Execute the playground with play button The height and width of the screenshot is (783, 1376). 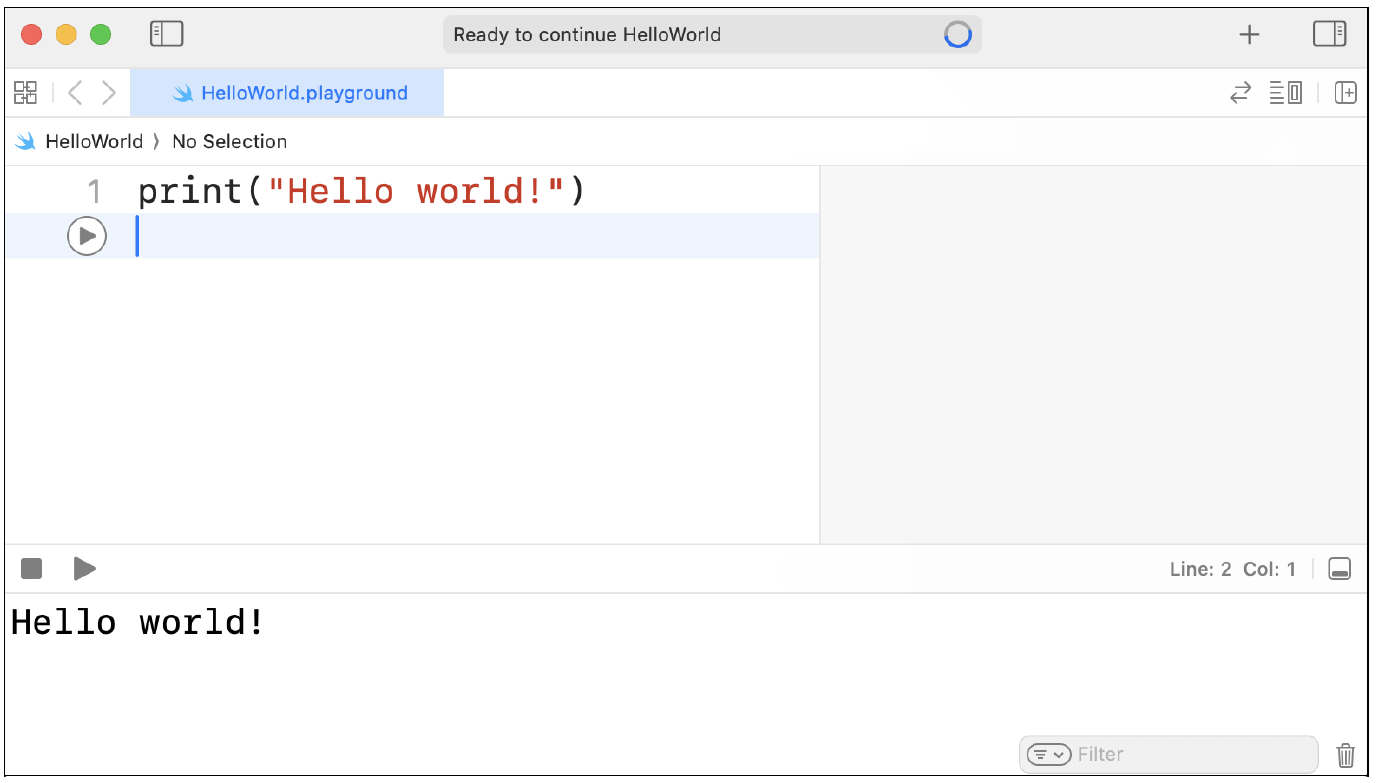[x=85, y=569]
